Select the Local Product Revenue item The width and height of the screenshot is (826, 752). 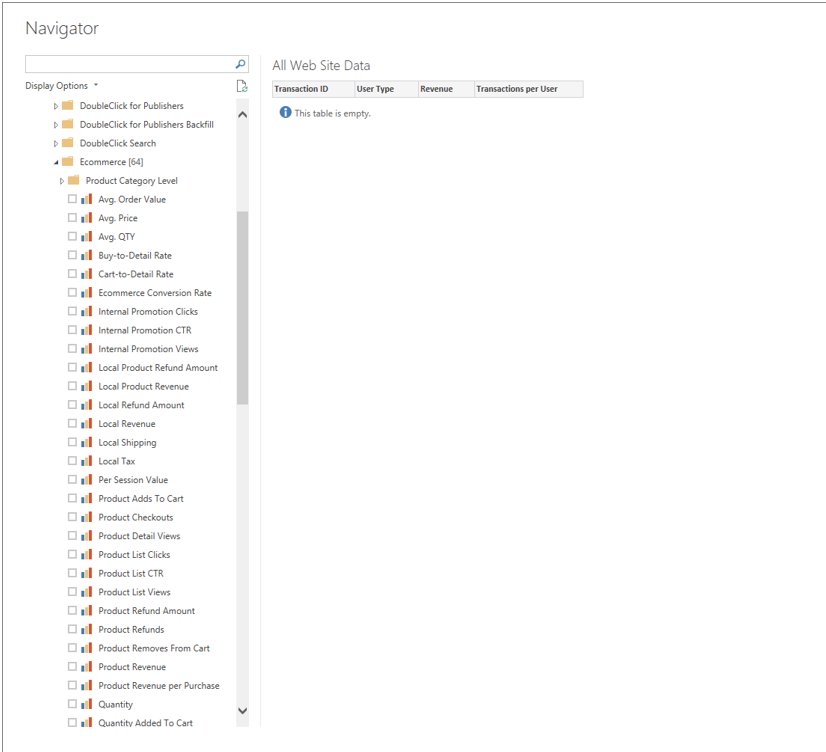(143, 386)
